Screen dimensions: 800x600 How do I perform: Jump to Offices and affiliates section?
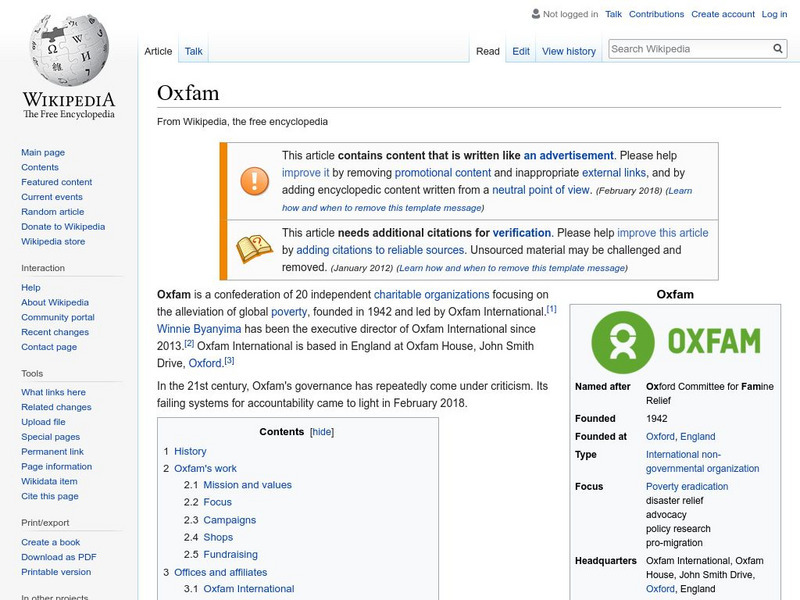(220, 572)
